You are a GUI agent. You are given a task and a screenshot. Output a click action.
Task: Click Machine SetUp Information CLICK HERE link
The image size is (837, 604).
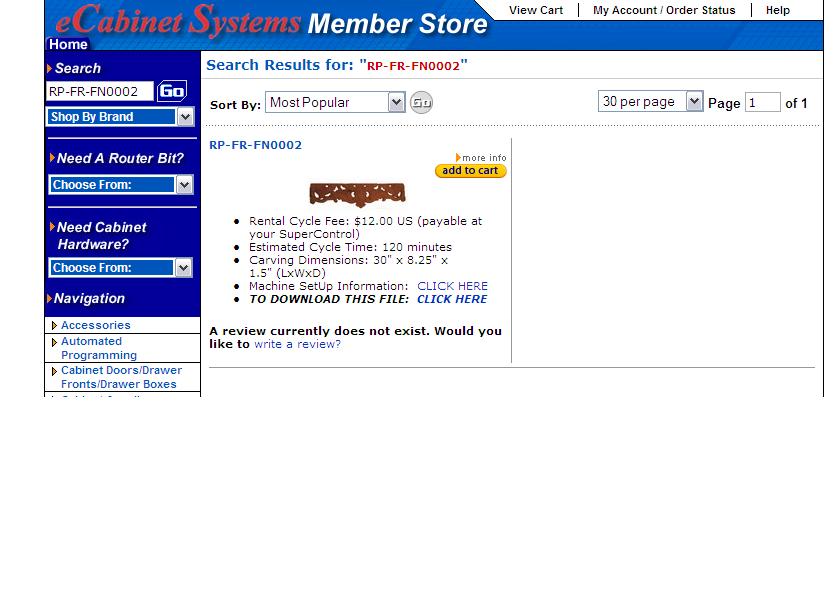(x=452, y=286)
